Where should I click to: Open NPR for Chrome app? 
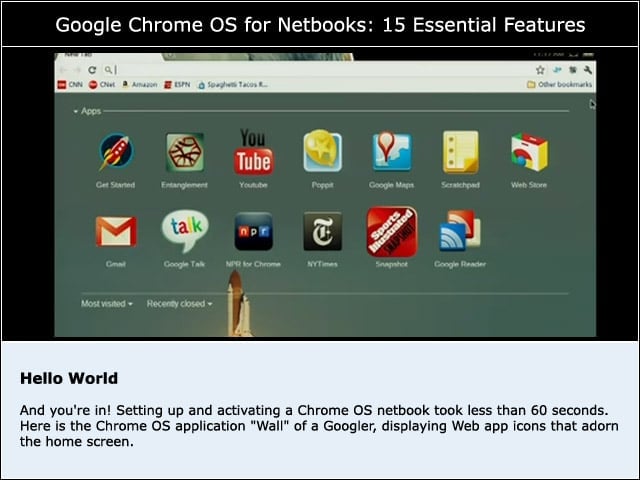tap(253, 231)
